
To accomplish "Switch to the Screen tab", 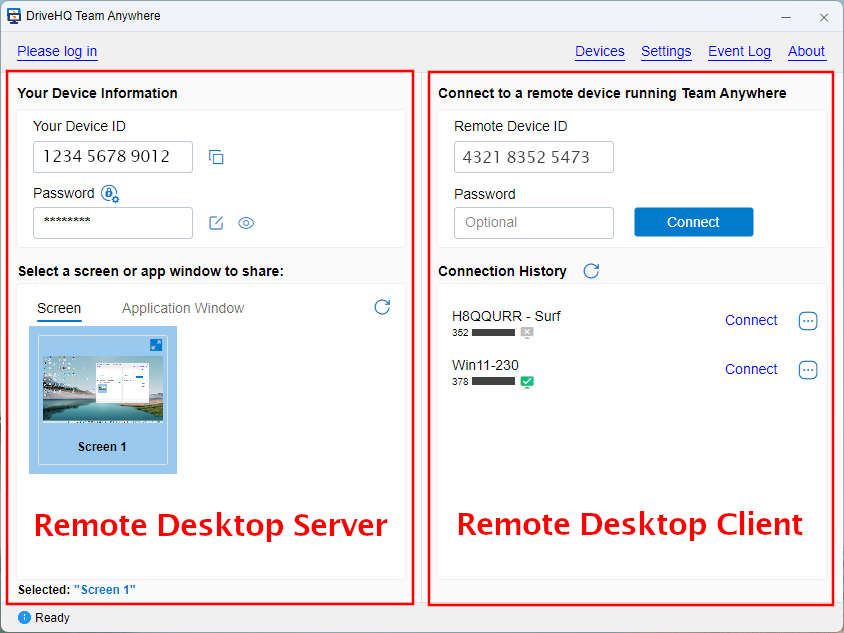I will click(x=59, y=308).
